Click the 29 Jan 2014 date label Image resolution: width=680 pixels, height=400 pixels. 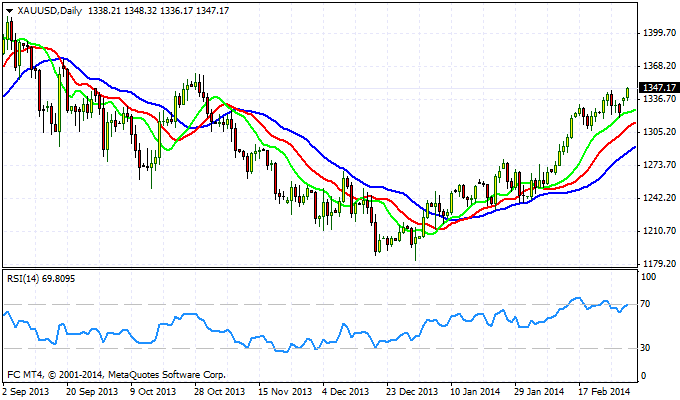(539, 391)
